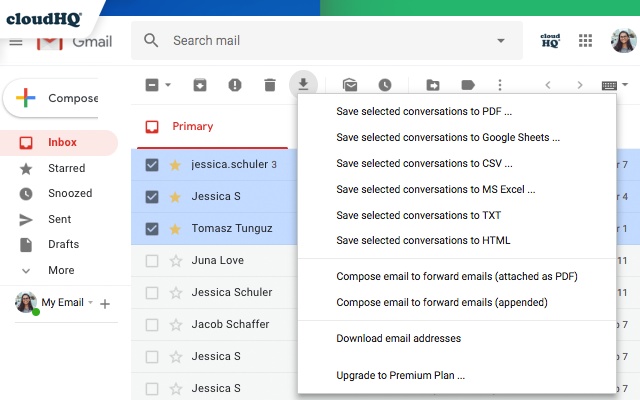Click the Snooze clock icon in toolbar
The height and width of the screenshot is (400, 640).
coord(385,85)
